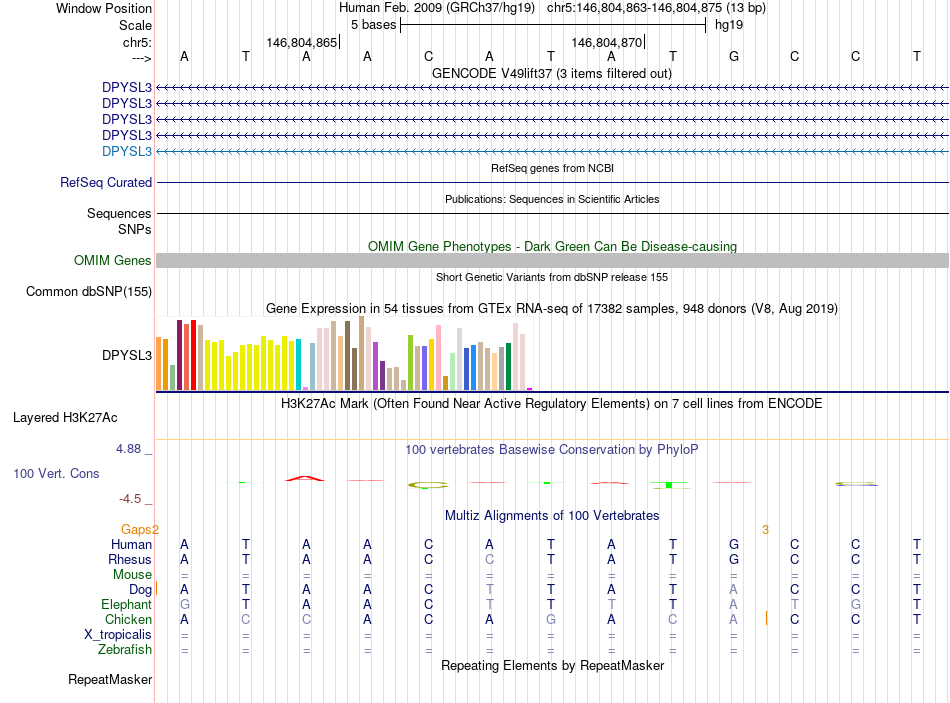
Task: Click the OMIM Genes label
Action: click(x=113, y=261)
